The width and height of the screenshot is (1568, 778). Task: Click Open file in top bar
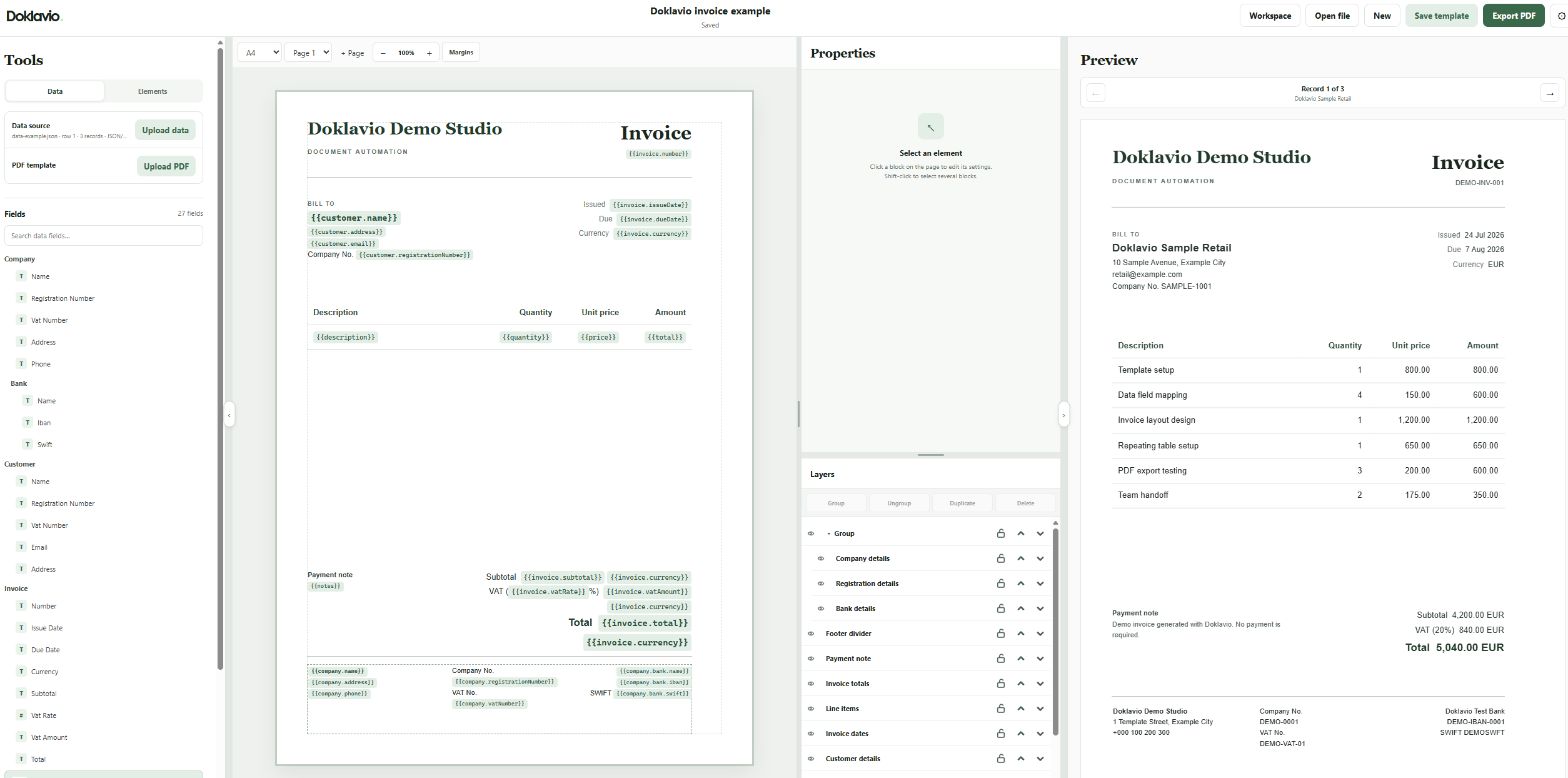pyautogui.click(x=1332, y=16)
